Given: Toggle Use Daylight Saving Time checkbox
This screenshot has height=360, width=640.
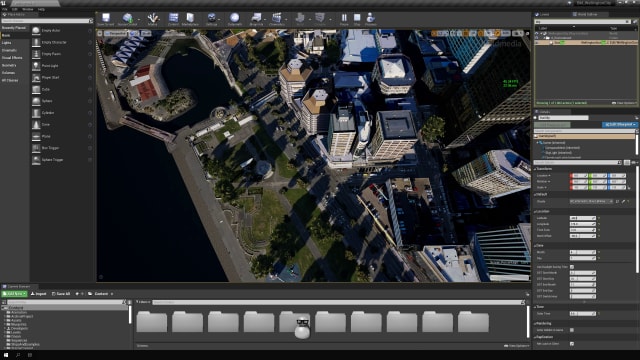Looking at the screenshot, I should pos(572,267).
